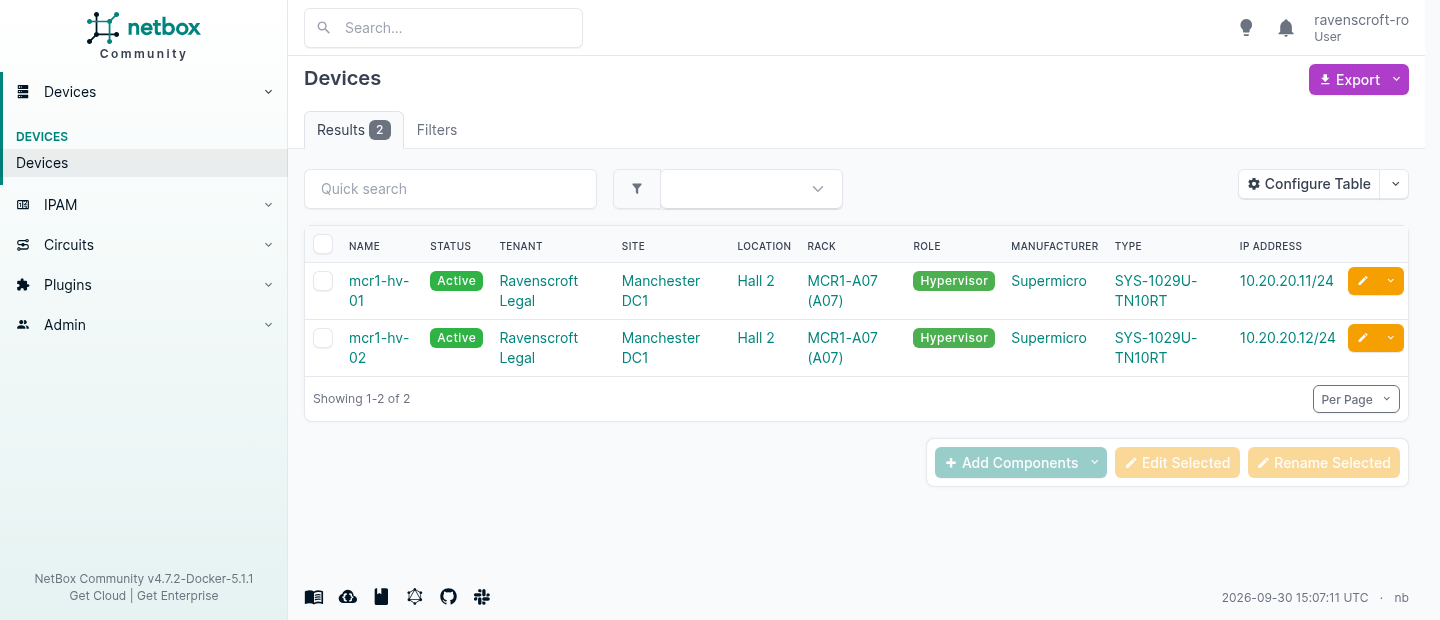Select the Results tab
This screenshot has width=1440, height=620.
tap(354, 130)
